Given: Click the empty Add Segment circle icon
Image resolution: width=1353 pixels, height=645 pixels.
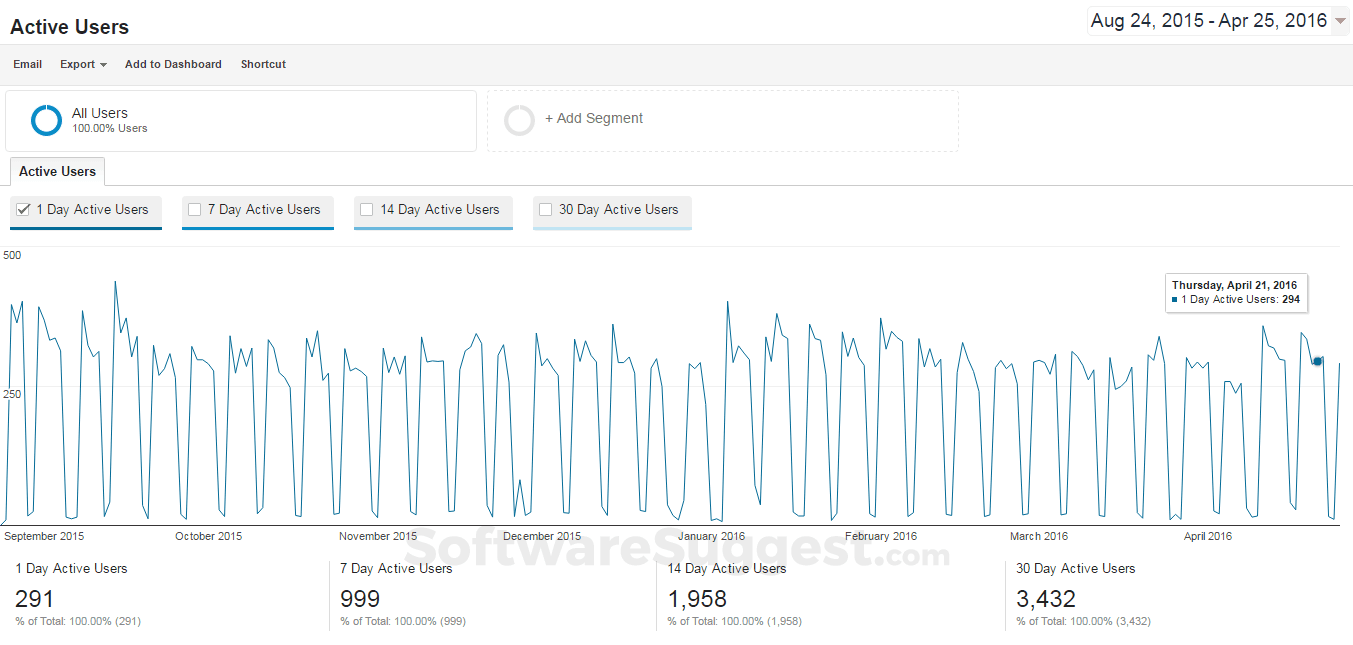Looking at the screenshot, I should click(x=519, y=120).
